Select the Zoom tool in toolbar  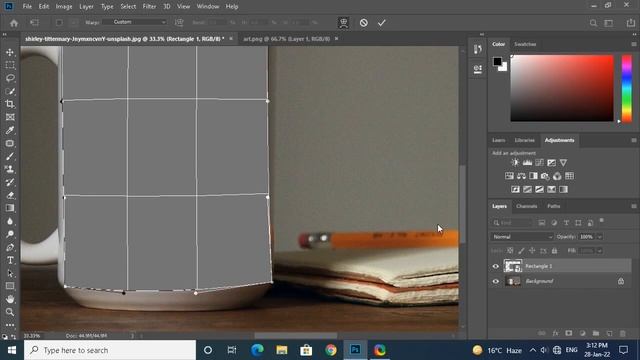pos(10,312)
